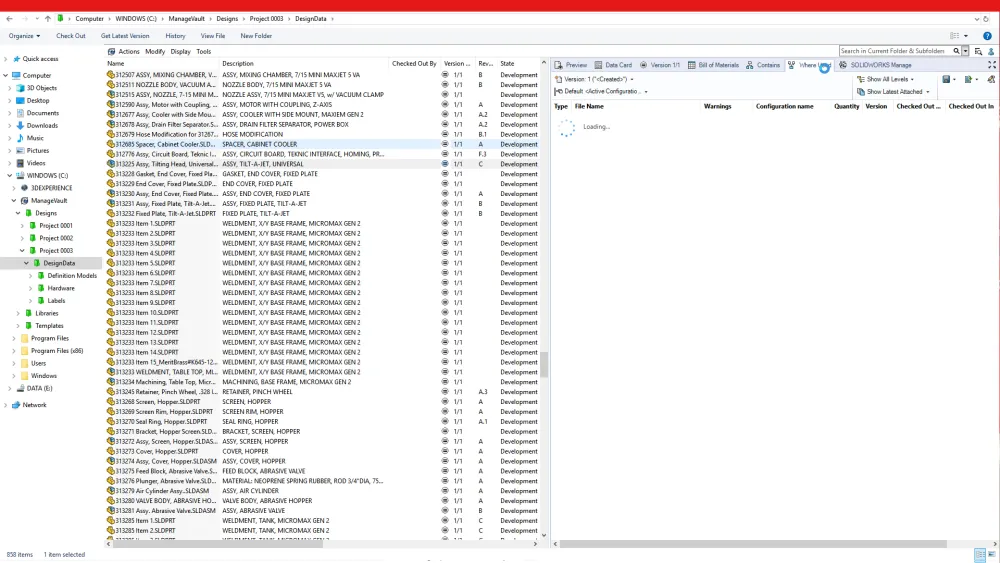
Task: Click the Downloads folder icon
Action: 20,126
